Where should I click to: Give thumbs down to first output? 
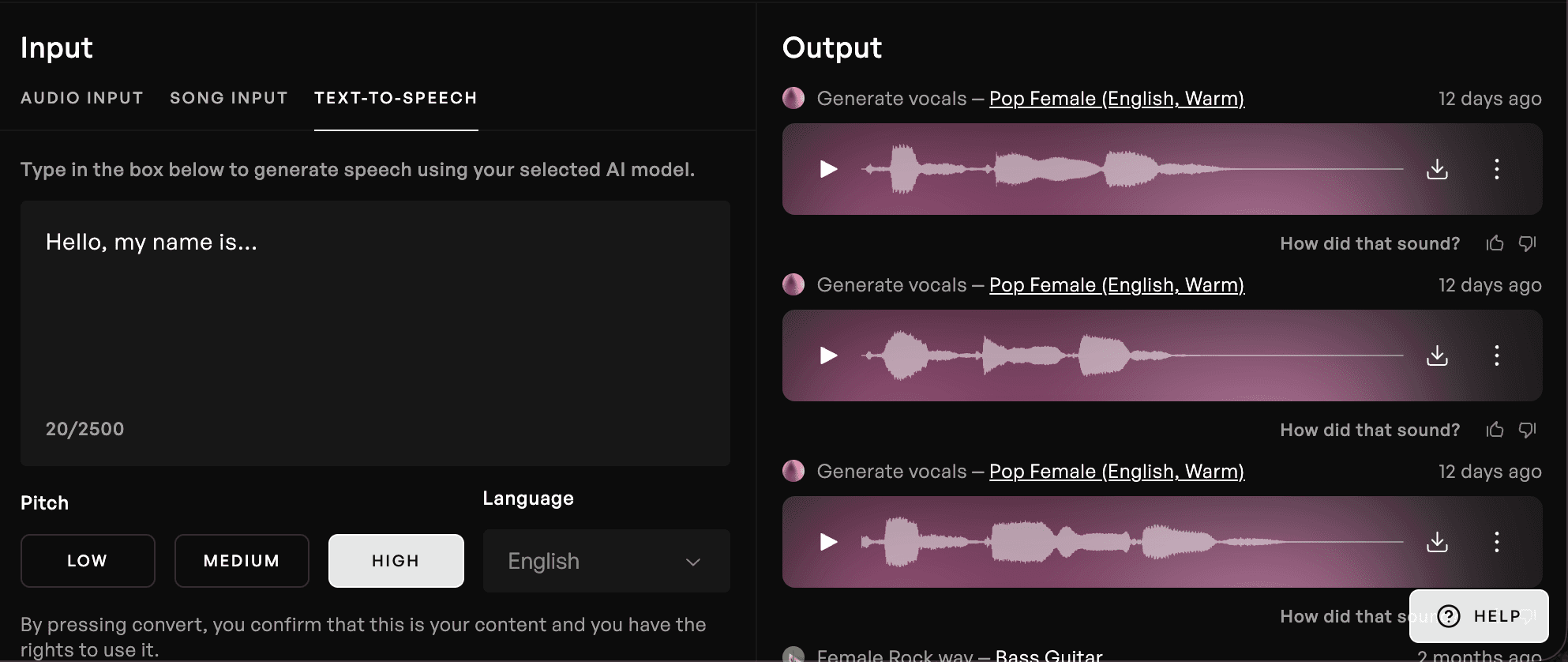(x=1528, y=243)
